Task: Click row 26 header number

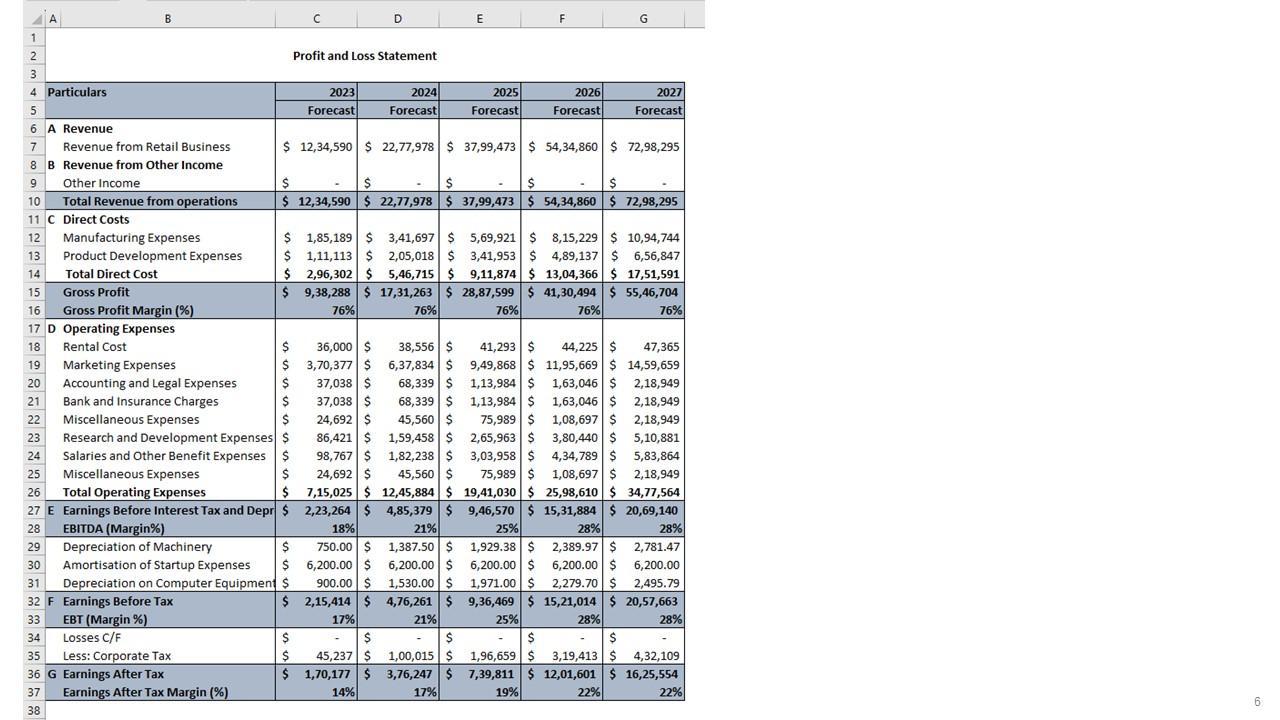Action: click(x=34, y=492)
